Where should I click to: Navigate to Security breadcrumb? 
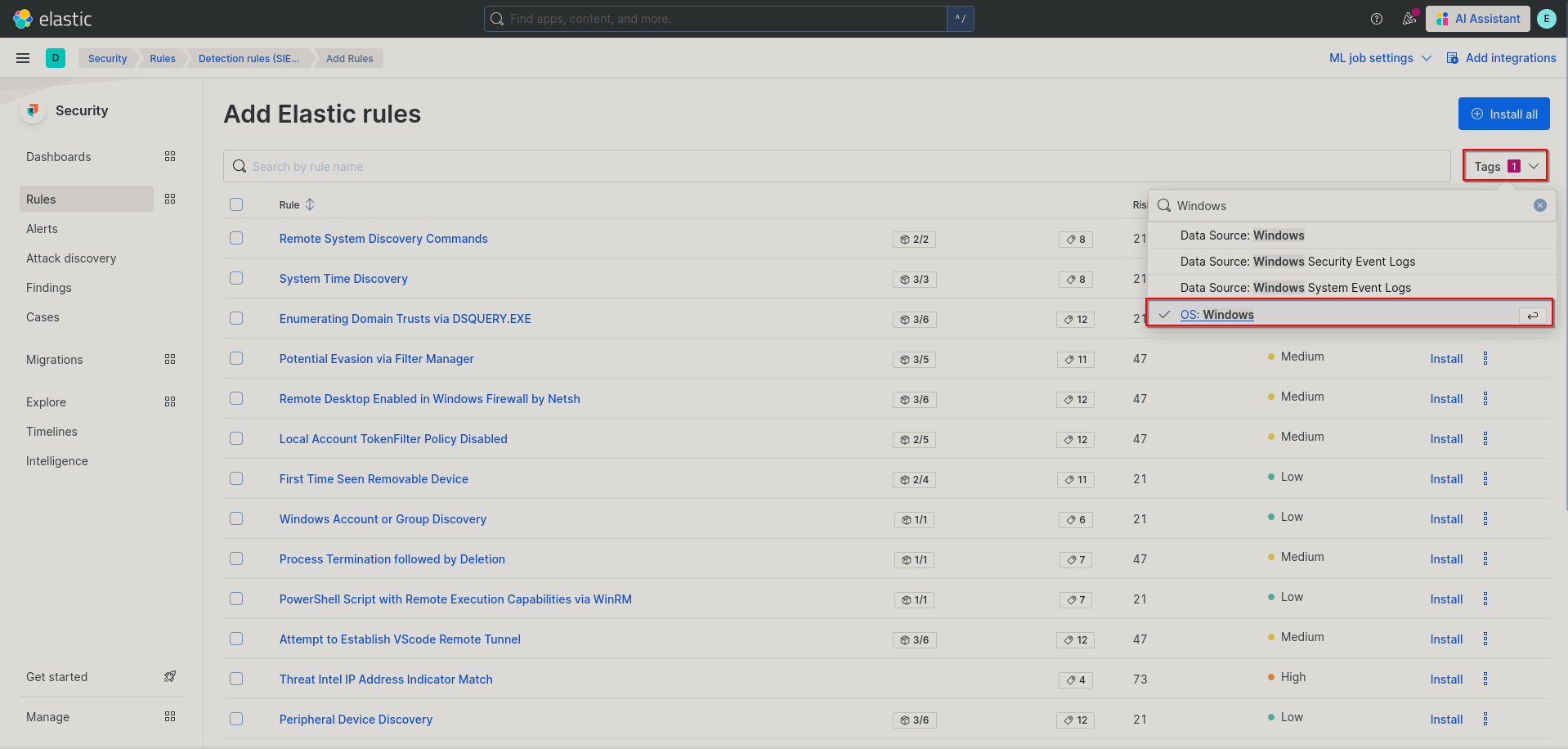tap(107, 58)
